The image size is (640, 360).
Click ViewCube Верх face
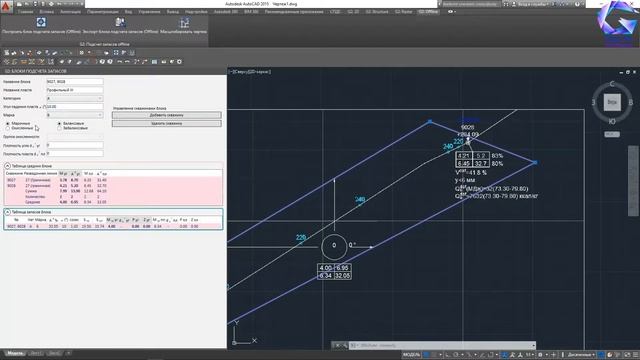pyautogui.click(x=611, y=102)
